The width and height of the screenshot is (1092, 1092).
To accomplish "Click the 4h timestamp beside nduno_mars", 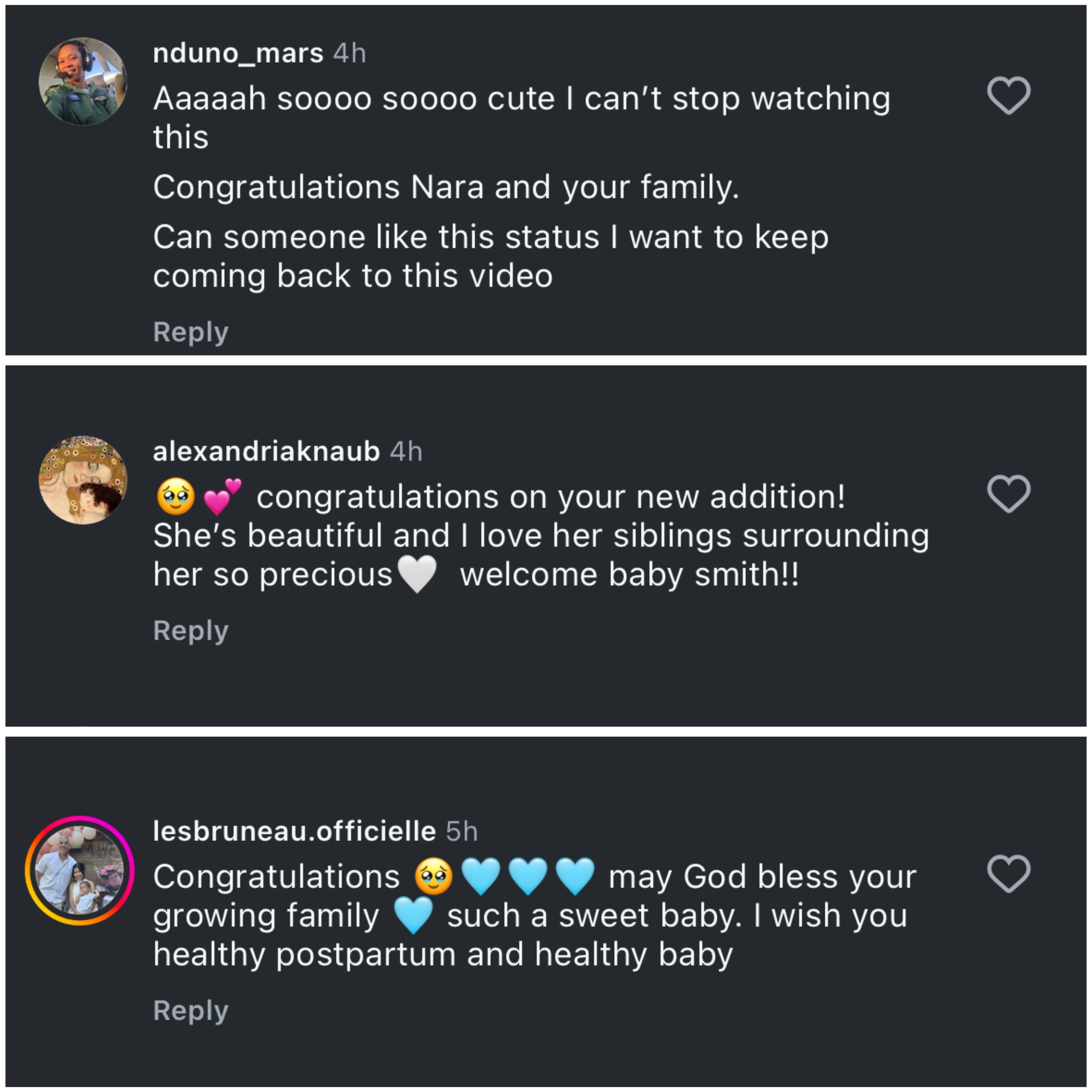I will (x=349, y=54).
